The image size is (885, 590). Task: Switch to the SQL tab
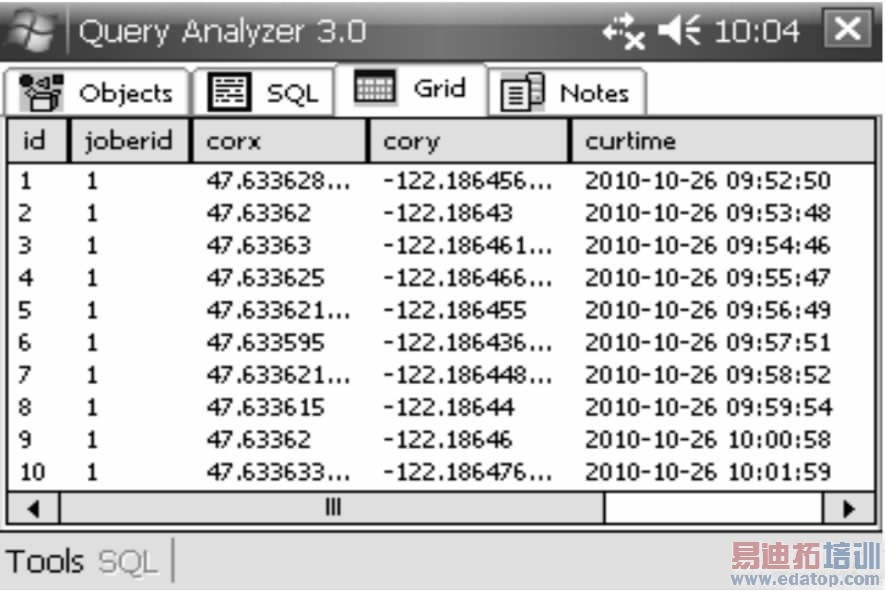point(264,92)
